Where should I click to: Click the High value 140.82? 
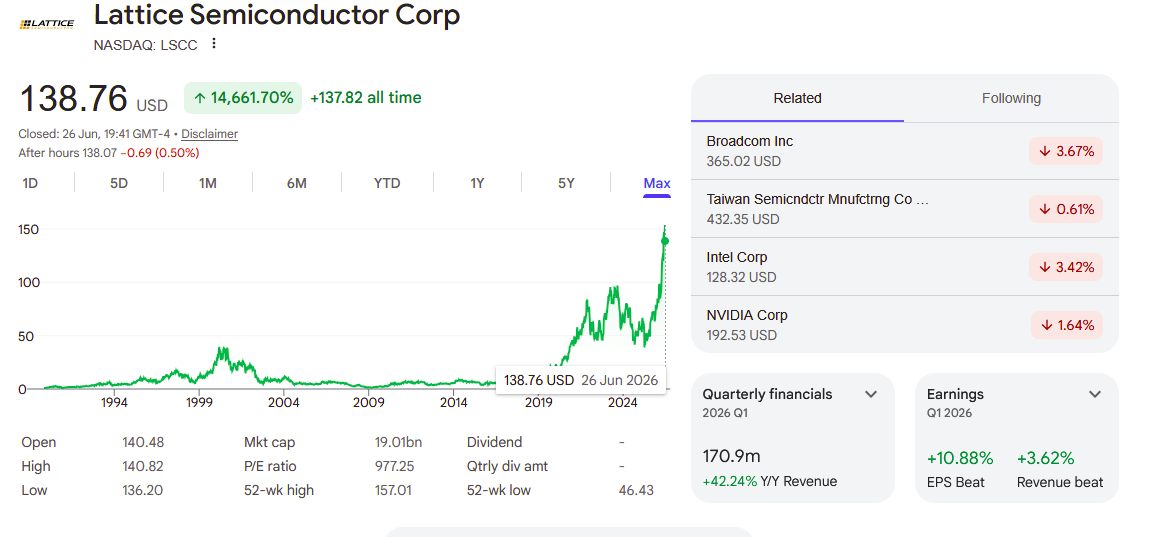click(143, 466)
